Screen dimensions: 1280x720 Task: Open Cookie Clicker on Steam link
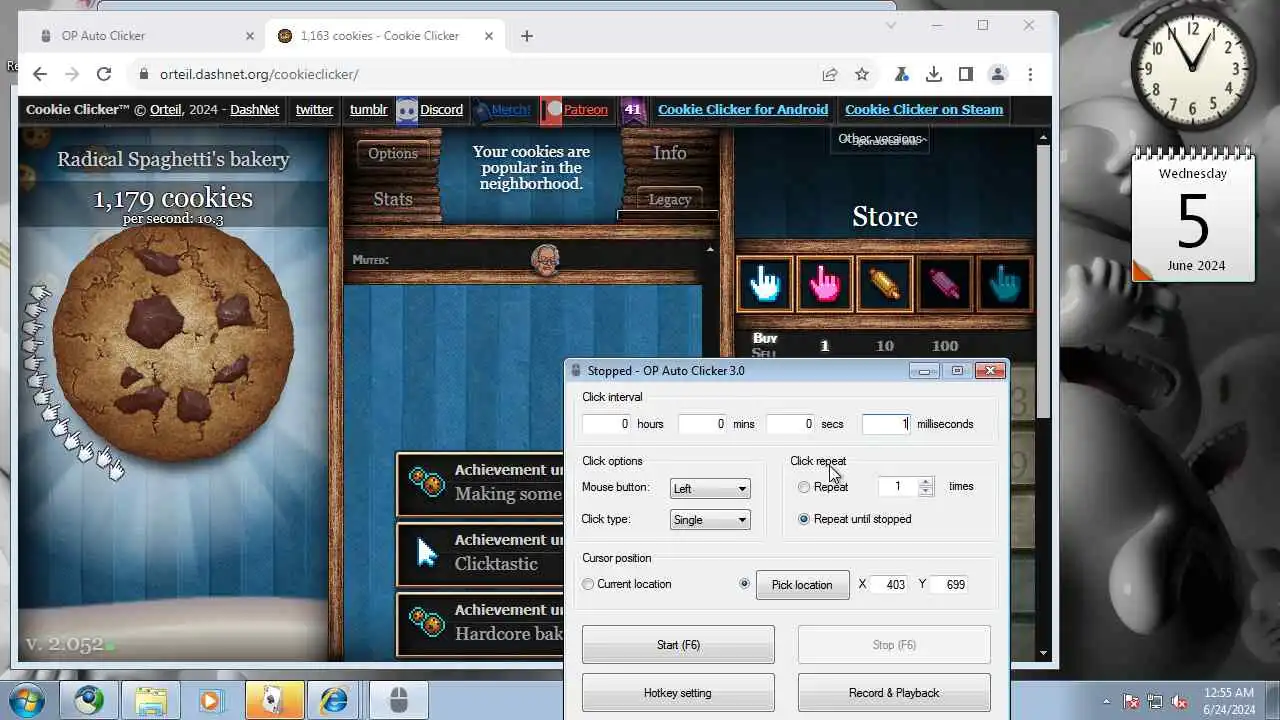pos(924,110)
